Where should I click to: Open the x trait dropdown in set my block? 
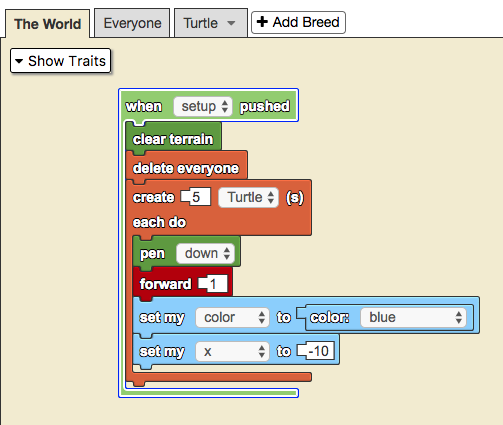232,351
